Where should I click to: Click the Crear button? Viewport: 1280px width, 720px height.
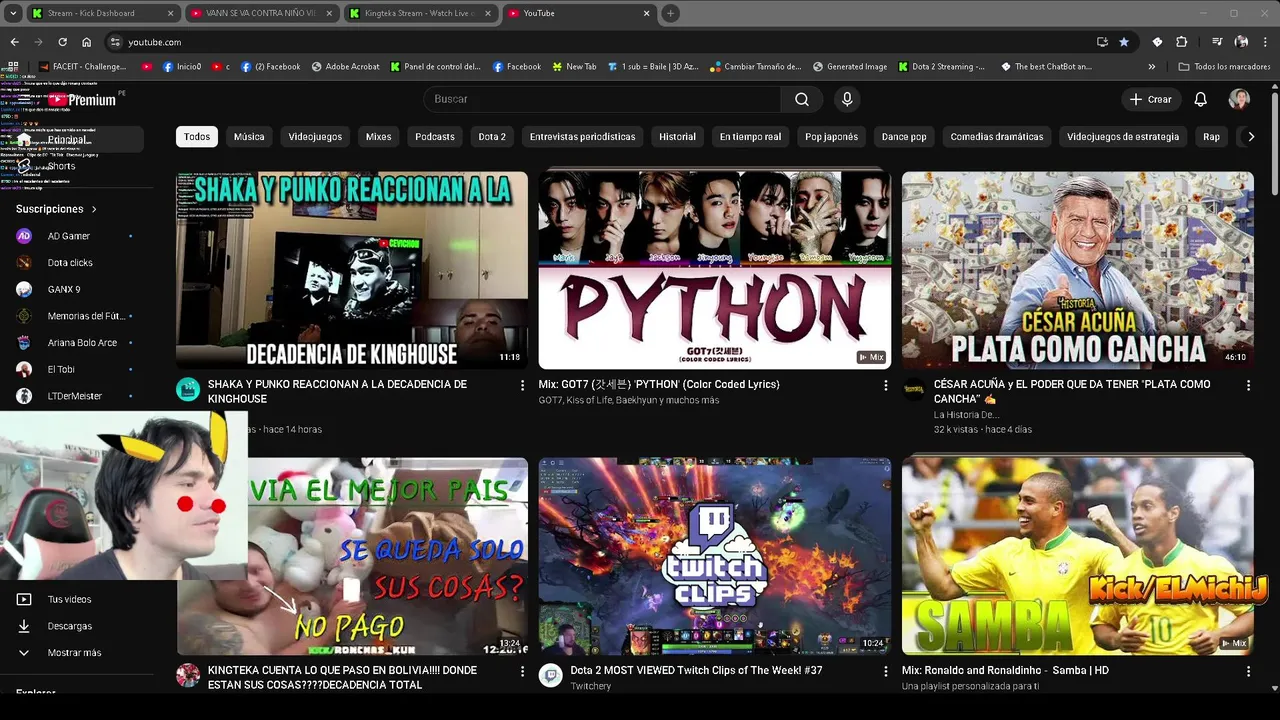(x=1150, y=99)
